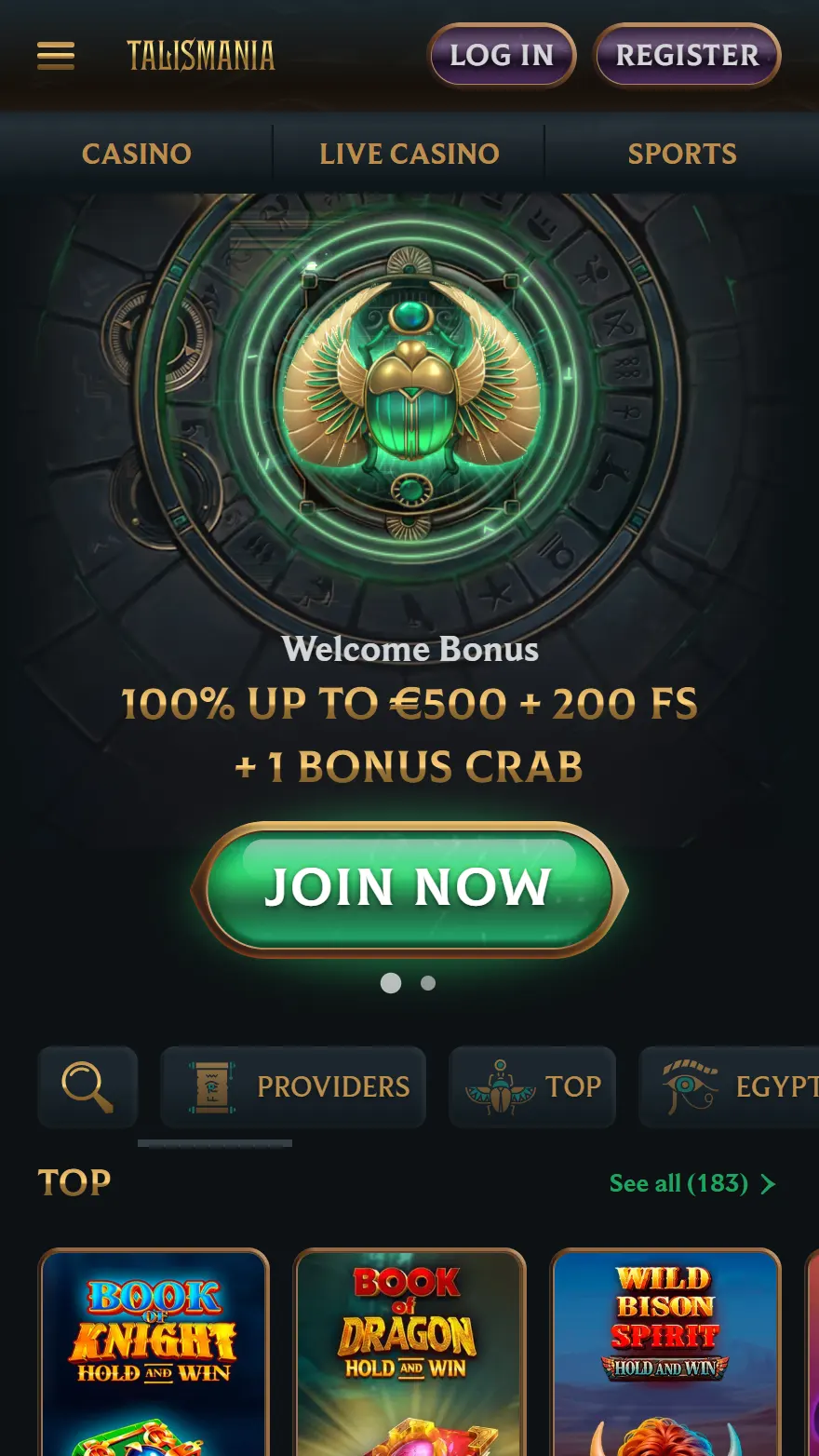Click the scarab icon on Top category
This screenshot has height=1456, width=819.
tap(500, 1086)
